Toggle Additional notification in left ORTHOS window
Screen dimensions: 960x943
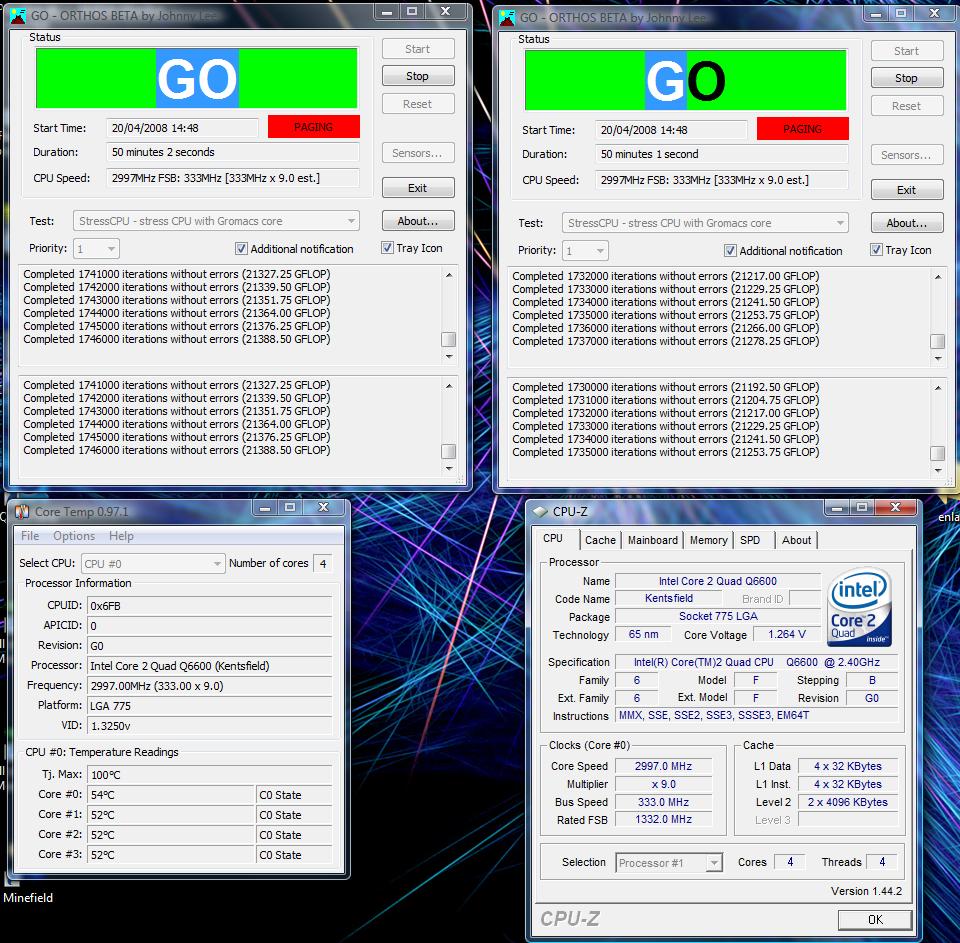(241, 249)
